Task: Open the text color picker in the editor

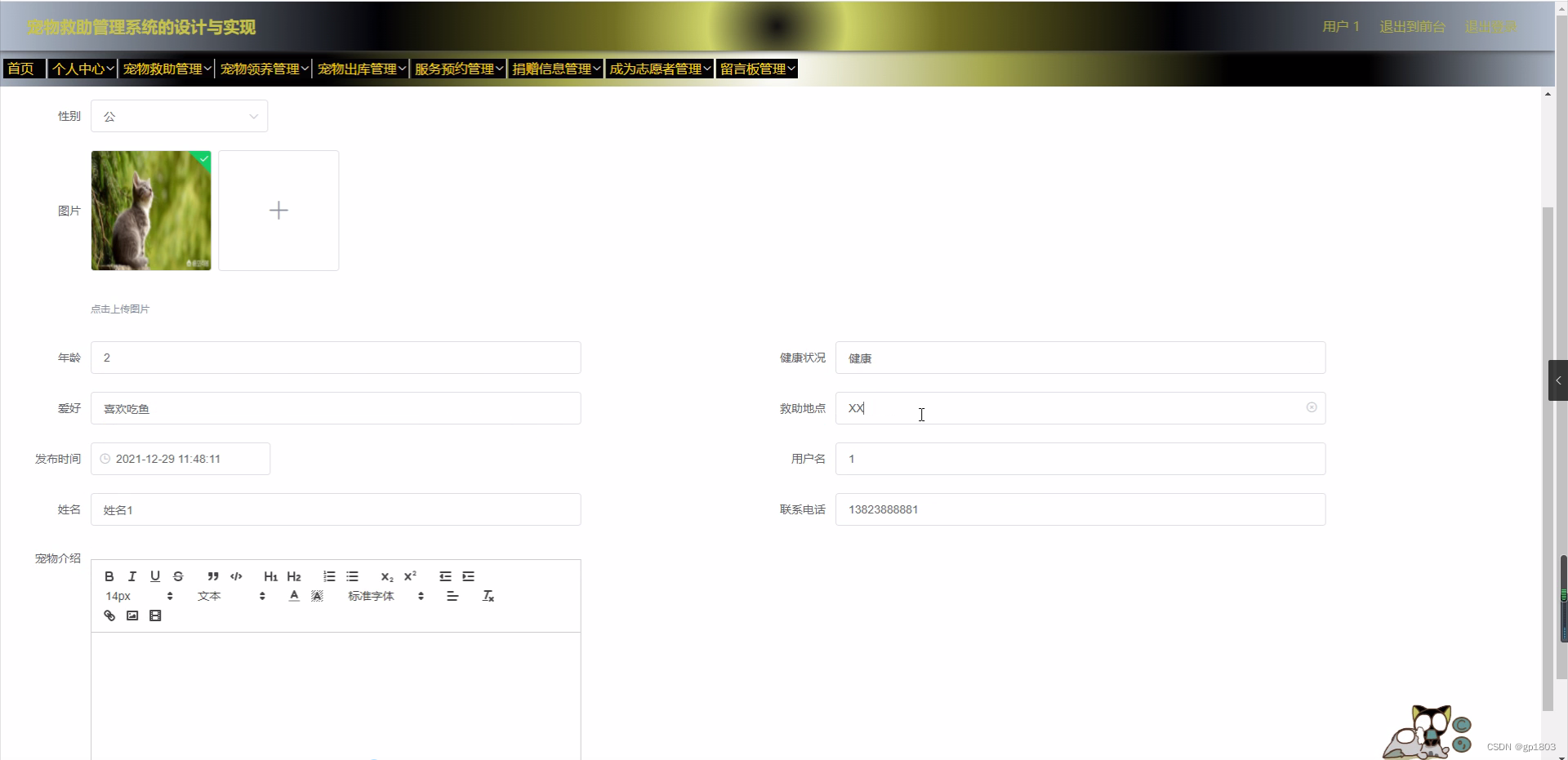Action: pos(293,596)
